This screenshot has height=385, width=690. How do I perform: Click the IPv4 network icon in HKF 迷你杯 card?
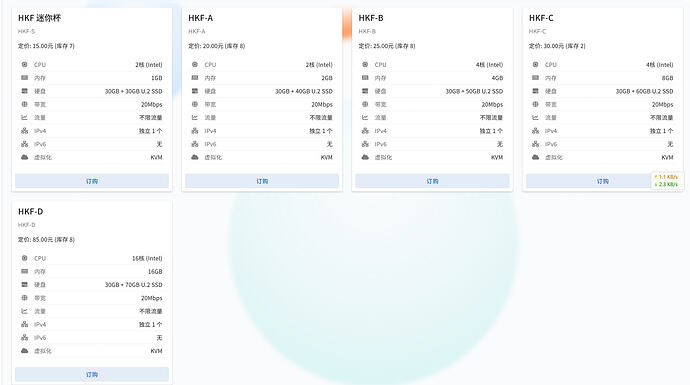pos(25,131)
